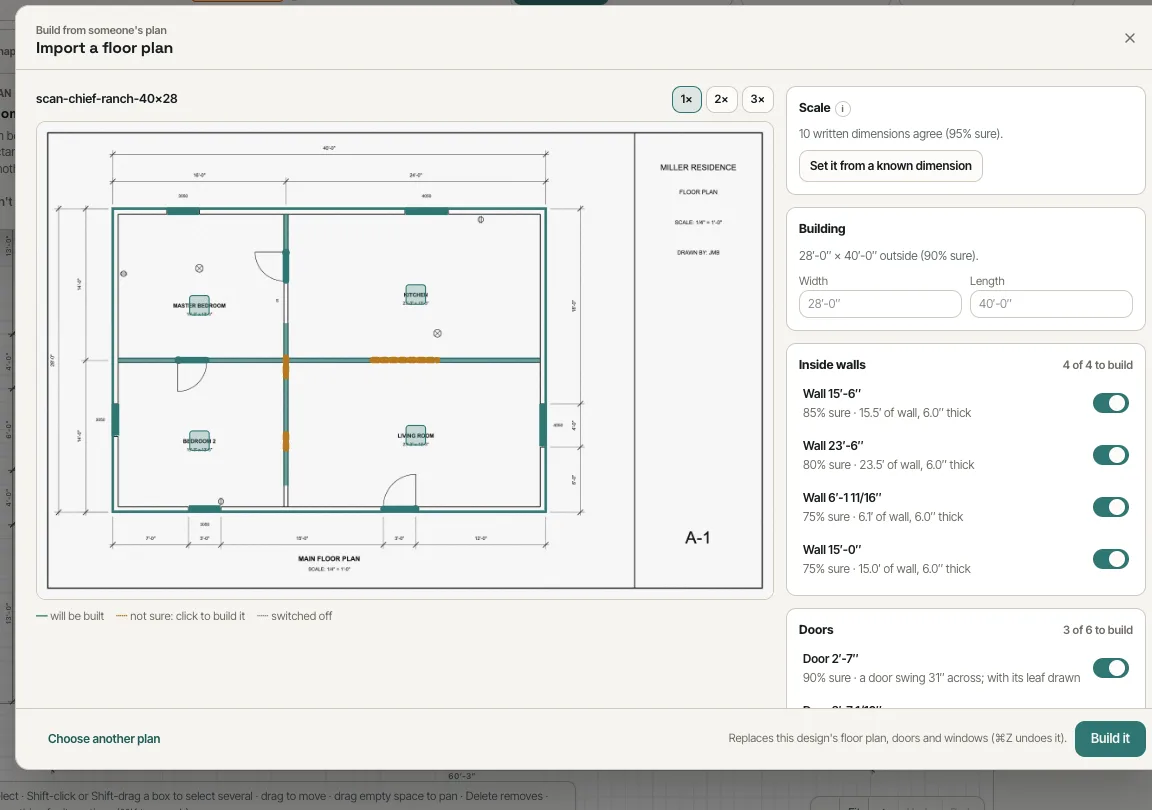Click the 'switched off' legend entry

click(x=295, y=616)
